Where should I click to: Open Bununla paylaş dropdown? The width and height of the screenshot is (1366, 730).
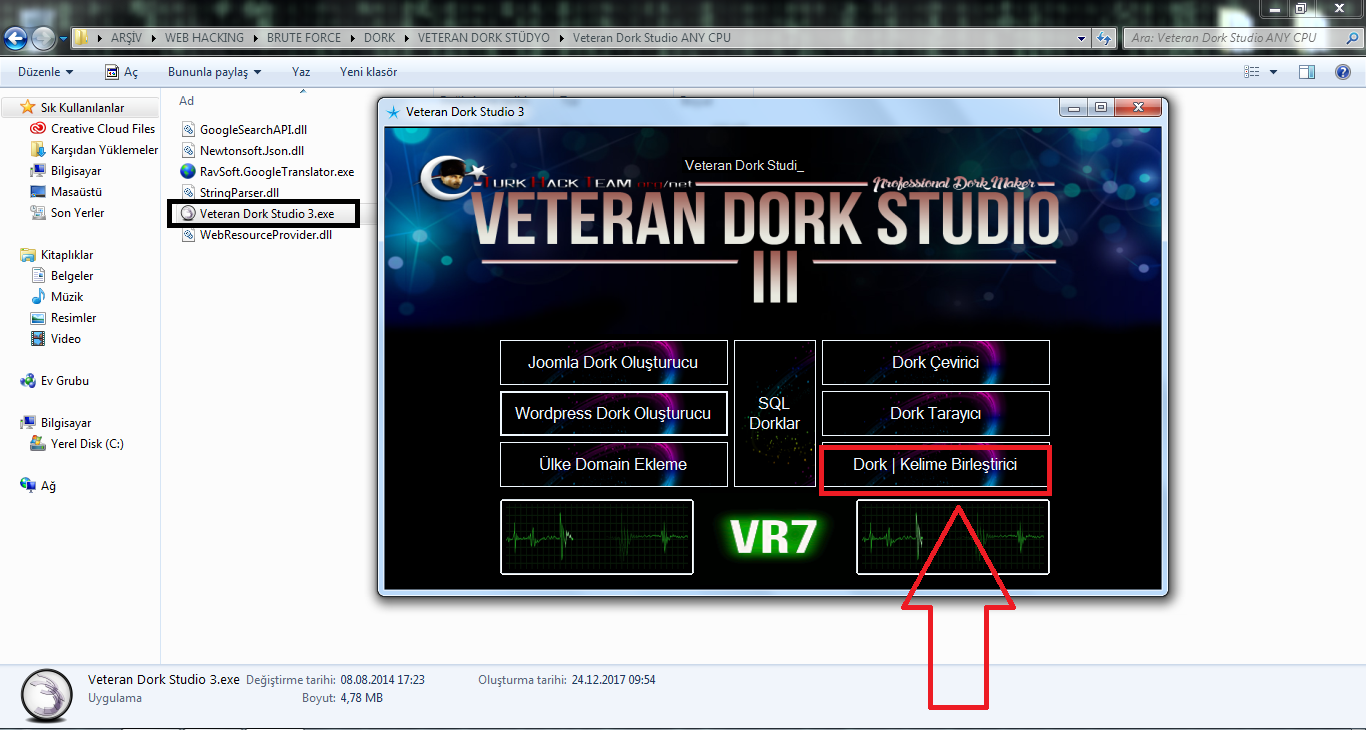tap(215, 72)
